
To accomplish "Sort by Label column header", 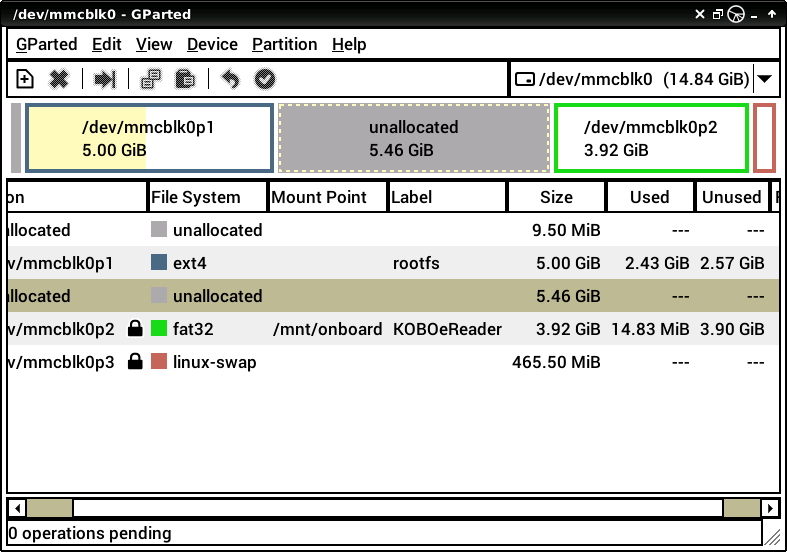I will 447,197.
